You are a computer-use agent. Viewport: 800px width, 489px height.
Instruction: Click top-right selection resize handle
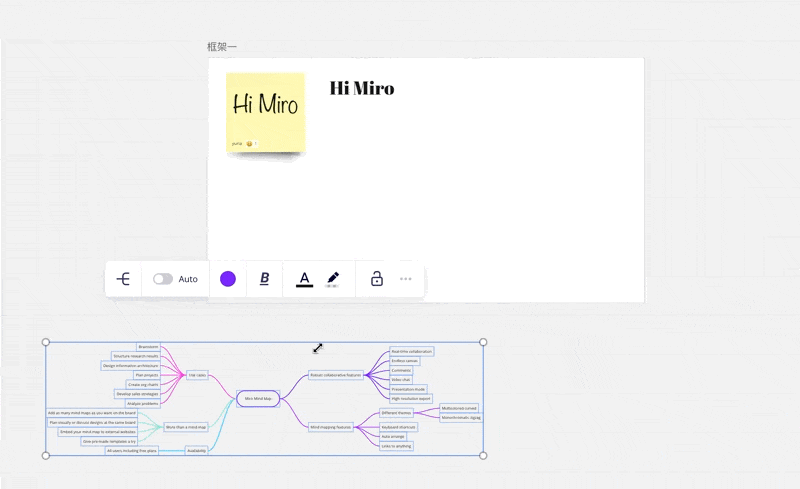483,342
